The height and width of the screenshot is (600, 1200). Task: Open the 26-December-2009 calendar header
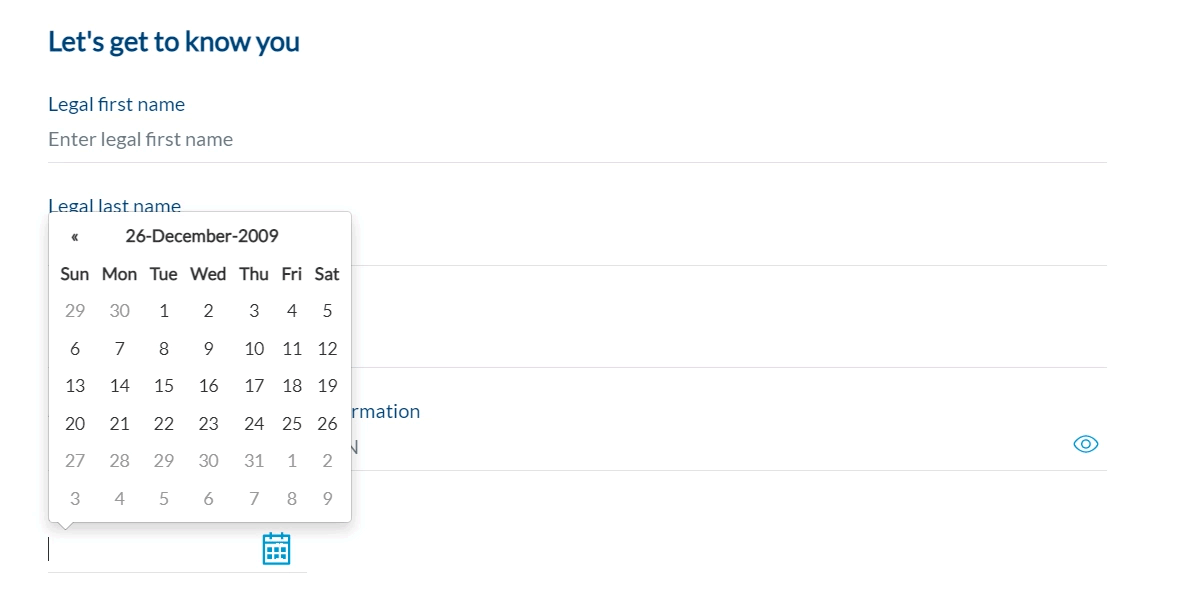pos(202,237)
